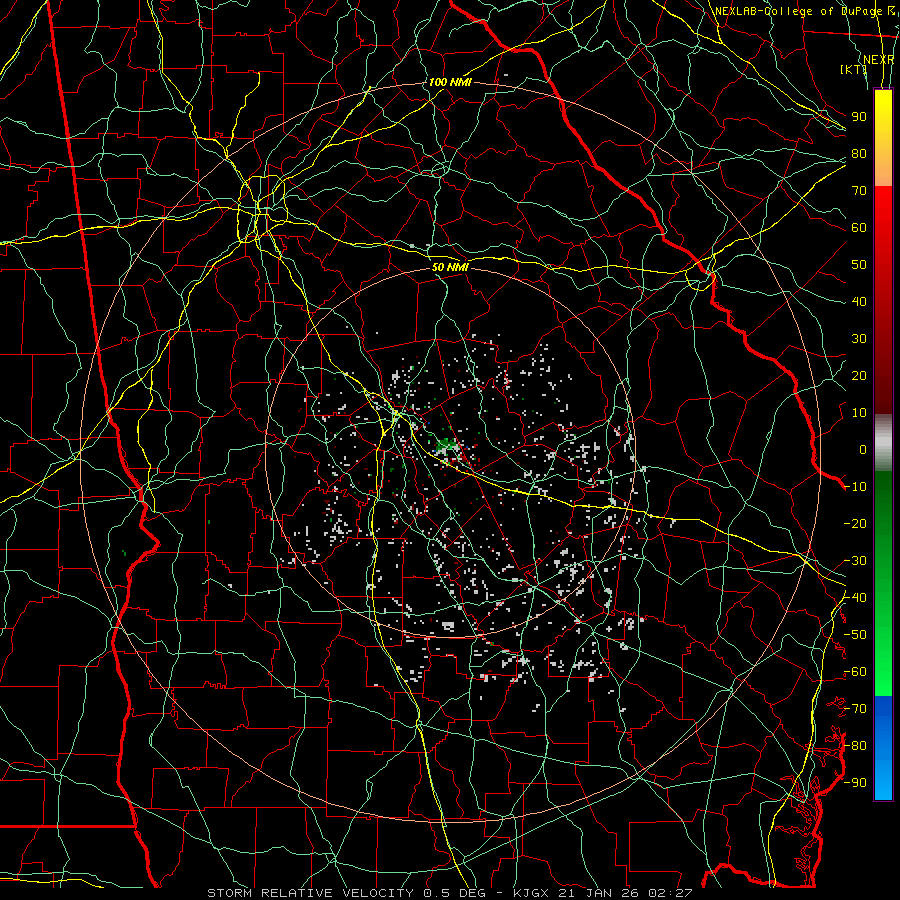Click the 50 value on the velocity scale

(859, 265)
